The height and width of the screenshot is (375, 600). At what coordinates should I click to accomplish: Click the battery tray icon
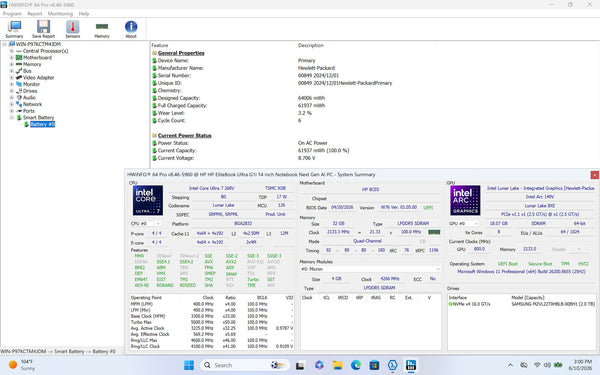coord(558,365)
